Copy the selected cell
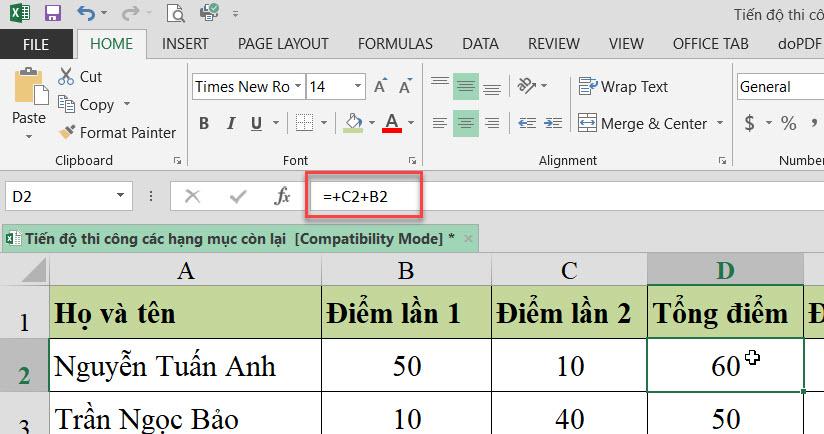Viewport: 824px width, 434px height. (x=86, y=105)
